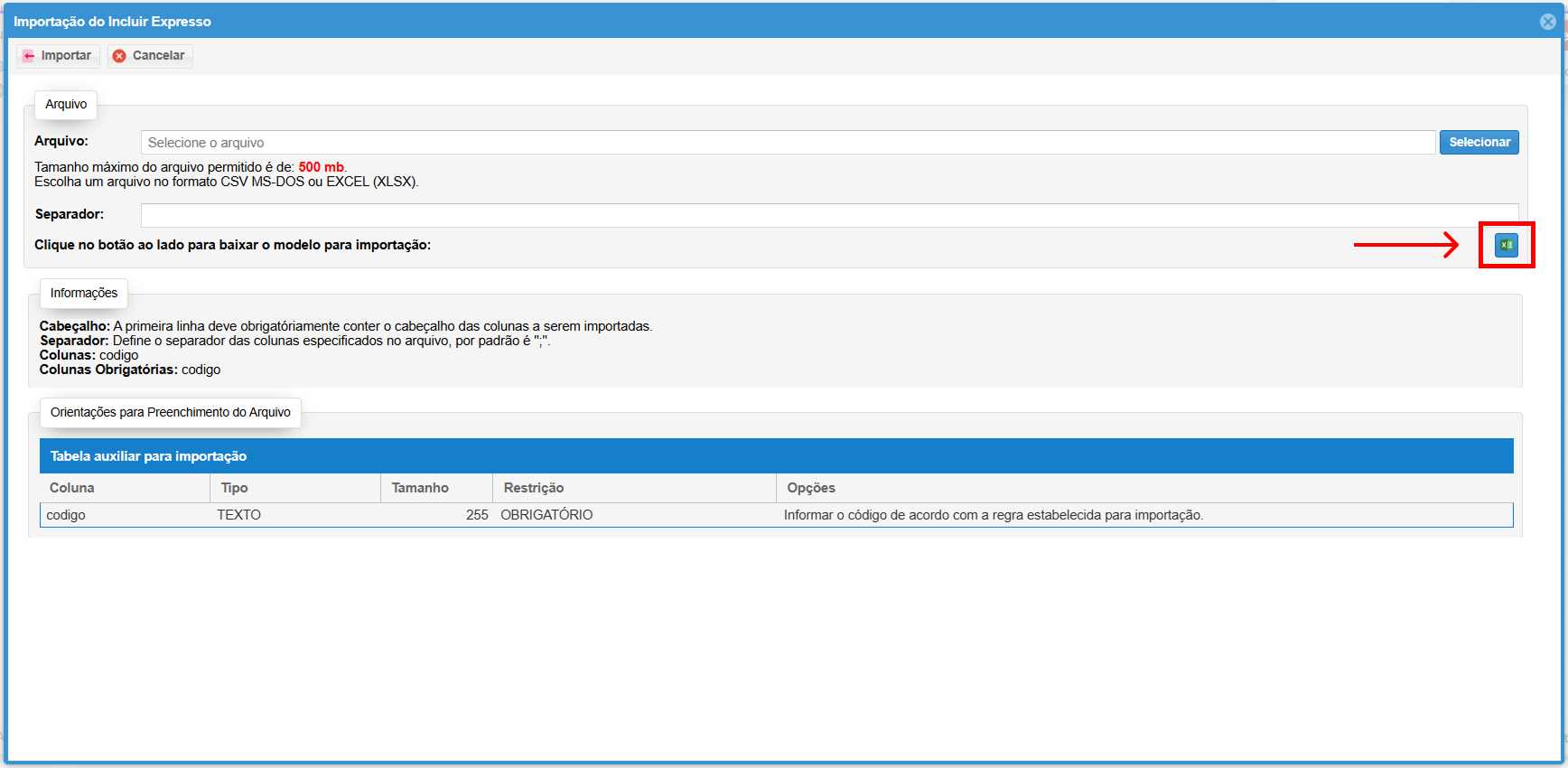
Task: Download the Excel import template
Action: (1506, 245)
